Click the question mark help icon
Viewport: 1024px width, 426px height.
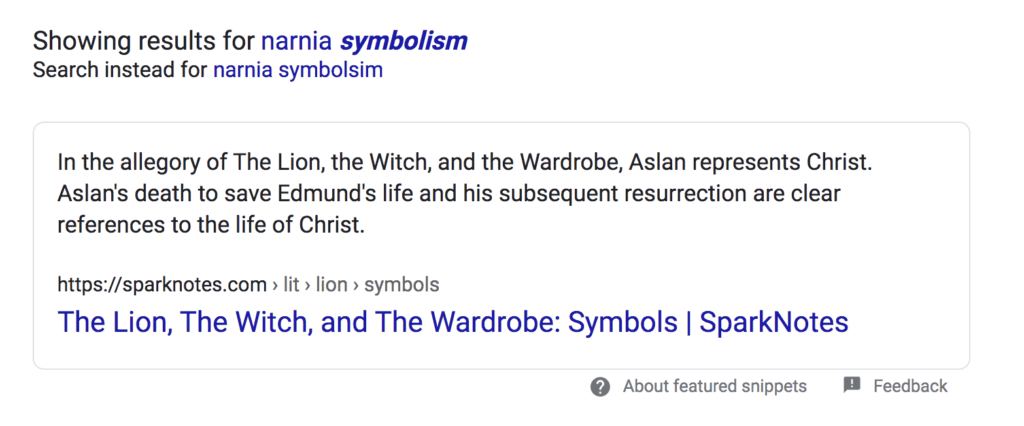[600, 387]
